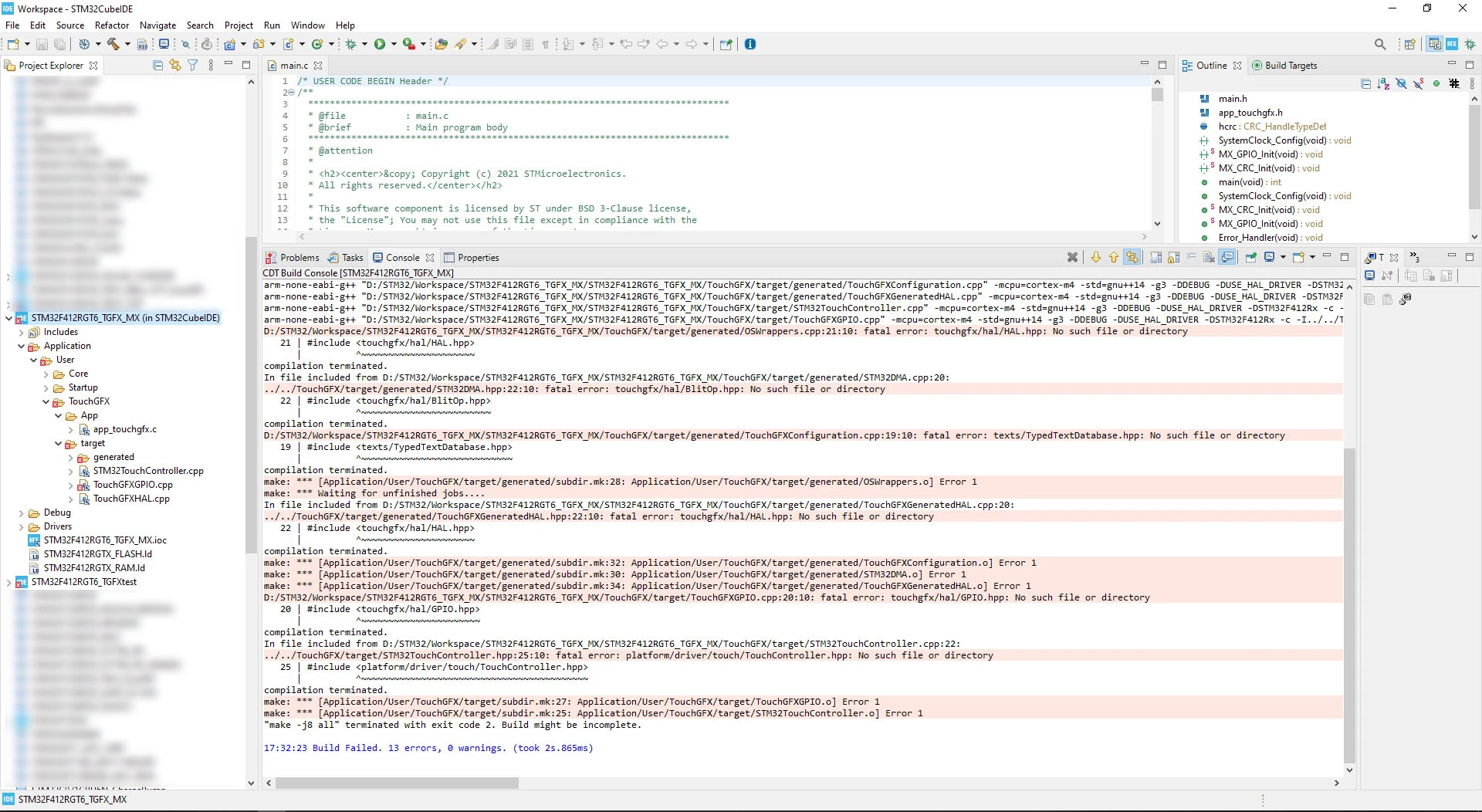Switch to the Build Targets tab
This screenshot has width=1482, height=812.
[1284, 66]
